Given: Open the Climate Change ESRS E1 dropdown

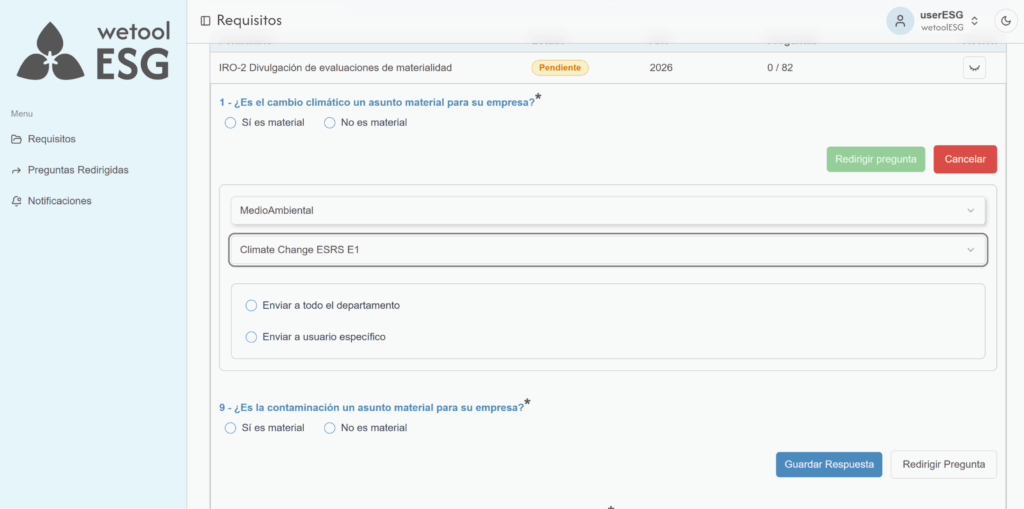Looking at the screenshot, I should point(607,250).
